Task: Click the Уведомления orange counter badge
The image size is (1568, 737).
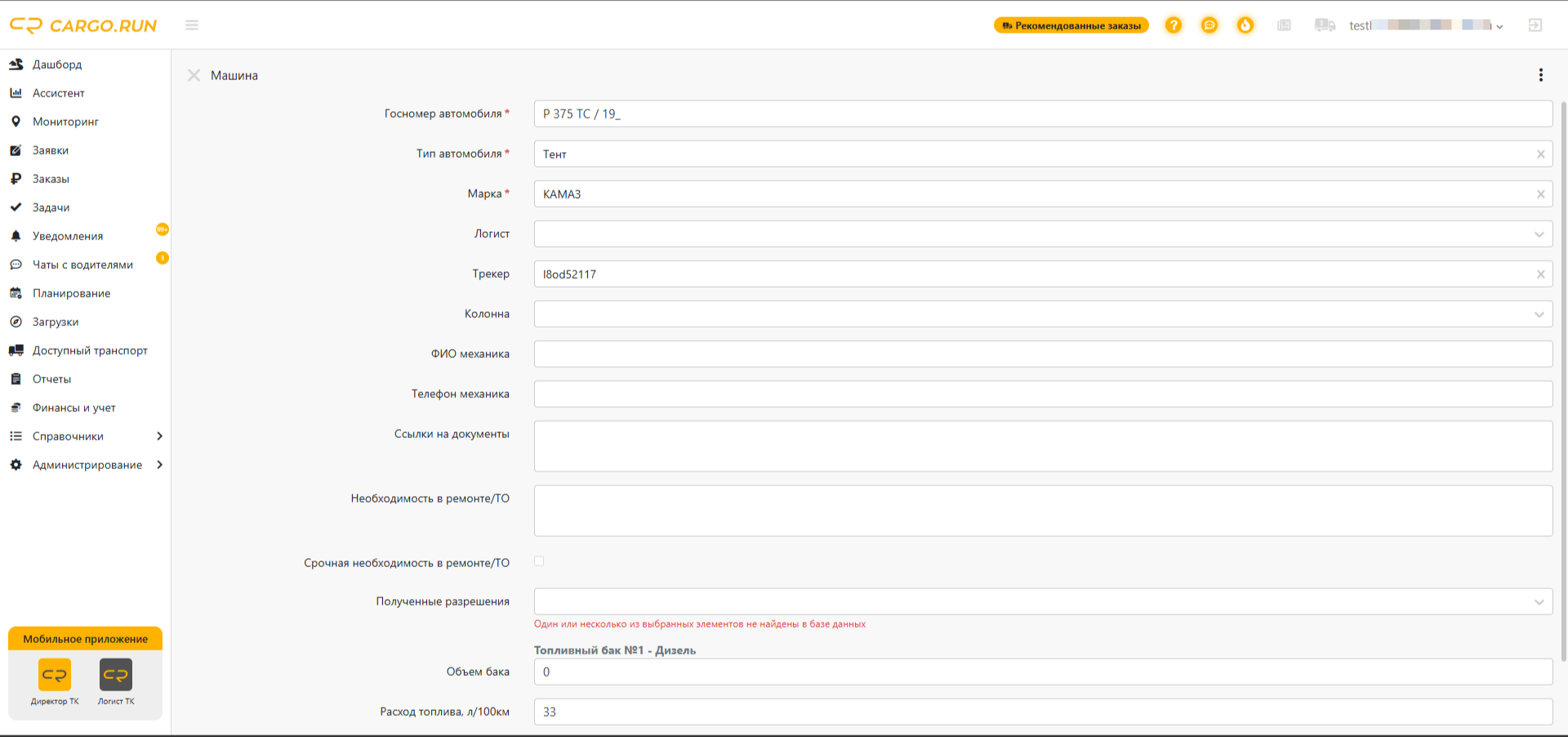Action: pos(163,229)
